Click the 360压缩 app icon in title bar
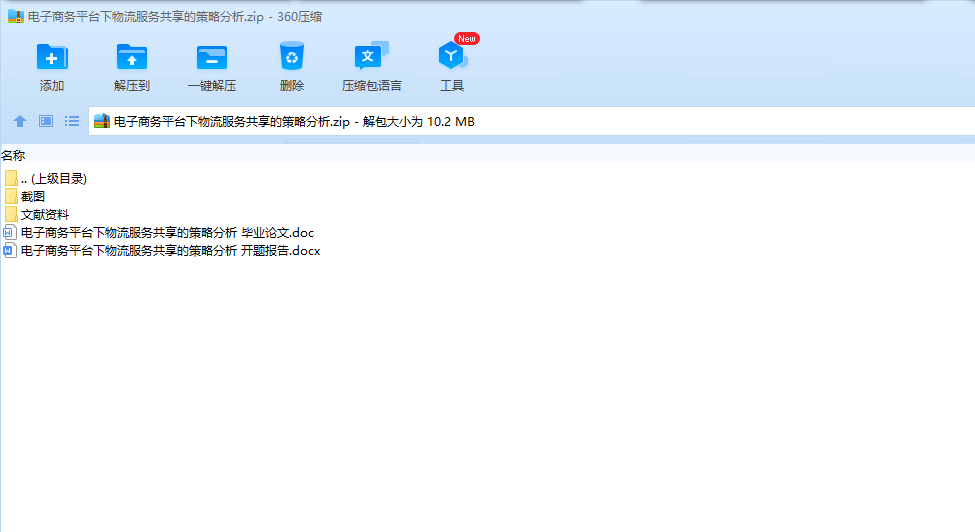 click(x=16, y=16)
